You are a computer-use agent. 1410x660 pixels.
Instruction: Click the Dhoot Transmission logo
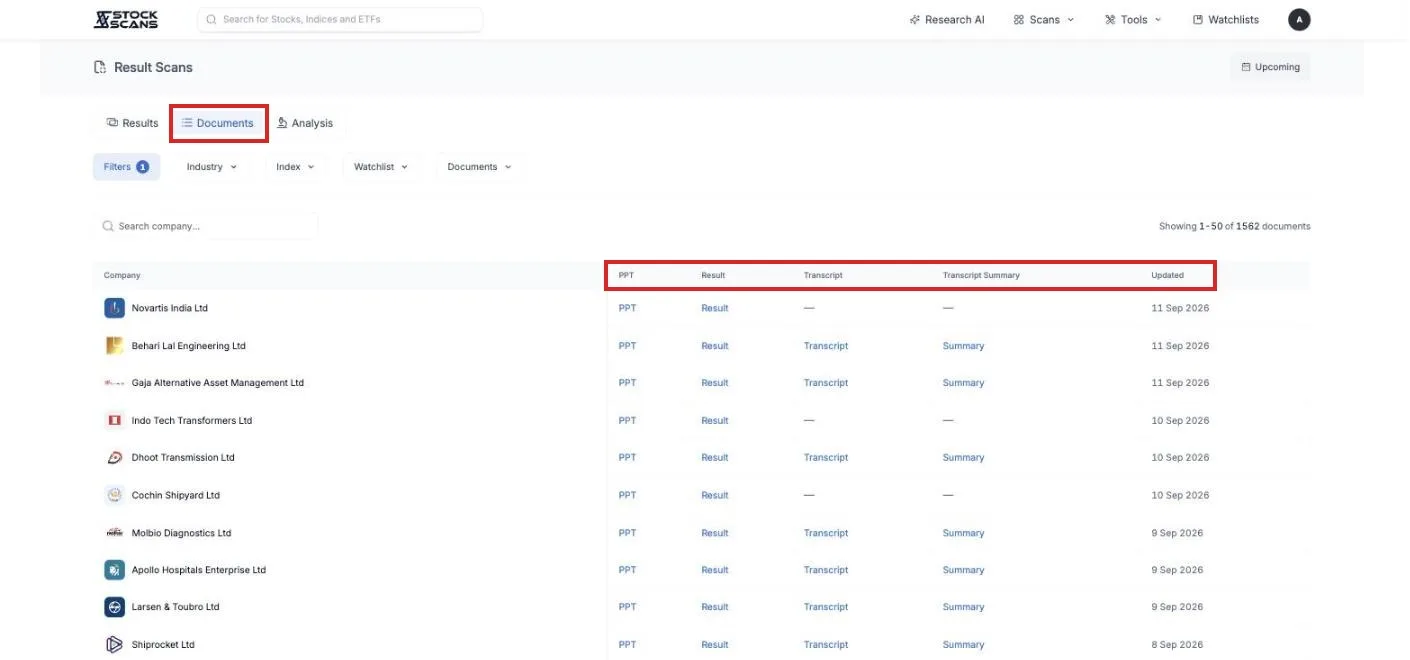[x=114, y=458]
